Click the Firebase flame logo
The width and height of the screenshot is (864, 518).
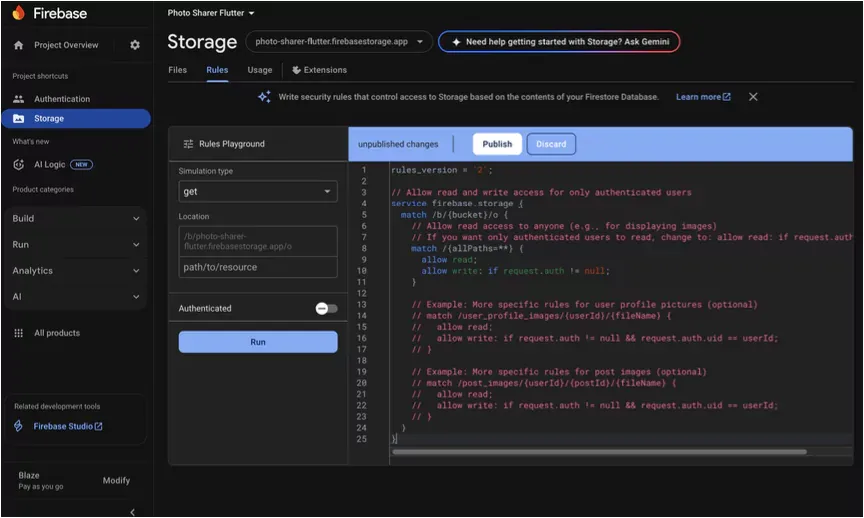[x=19, y=13]
